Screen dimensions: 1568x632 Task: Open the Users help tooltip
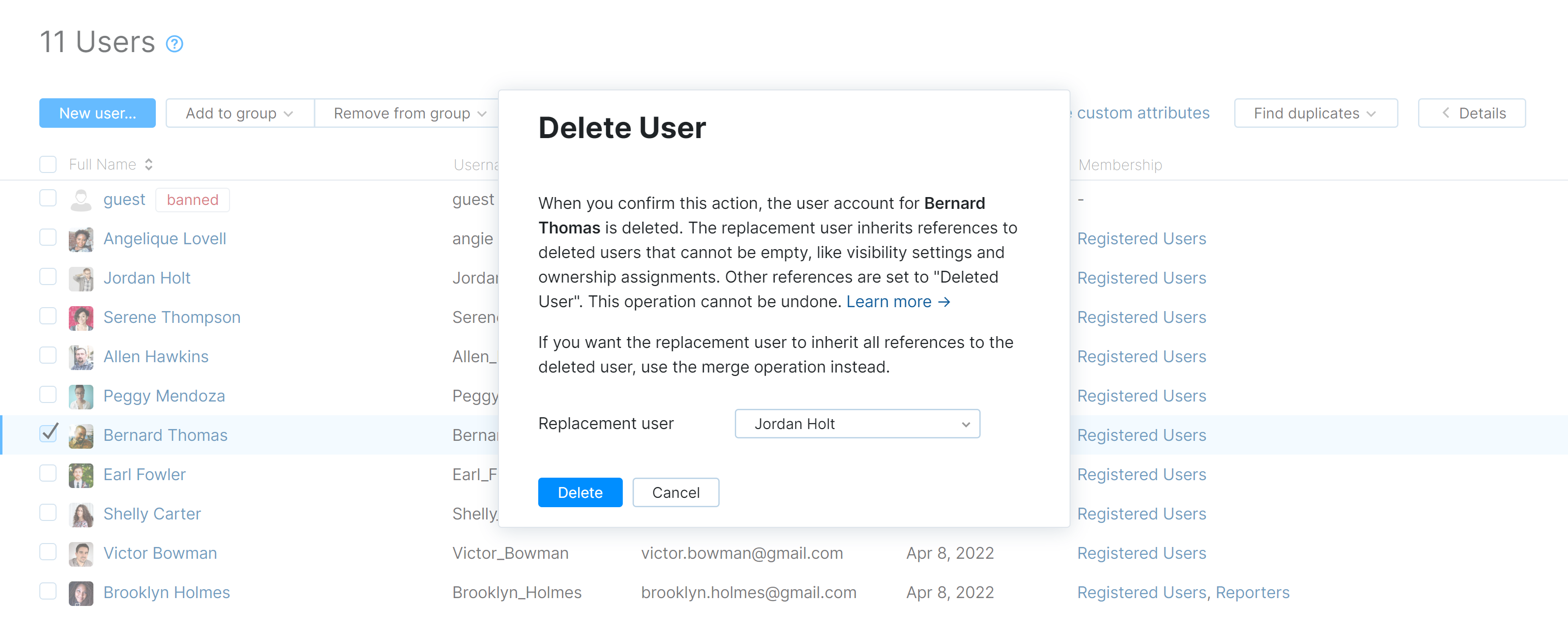click(x=174, y=43)
